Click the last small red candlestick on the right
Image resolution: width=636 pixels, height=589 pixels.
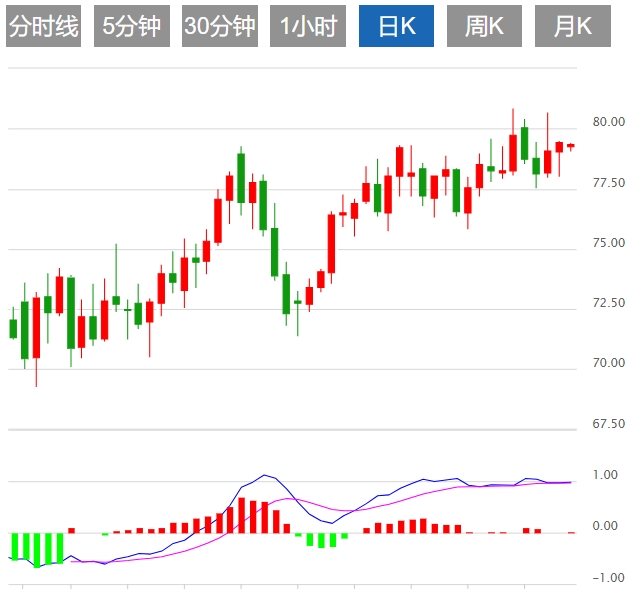[x=571, y=146]
